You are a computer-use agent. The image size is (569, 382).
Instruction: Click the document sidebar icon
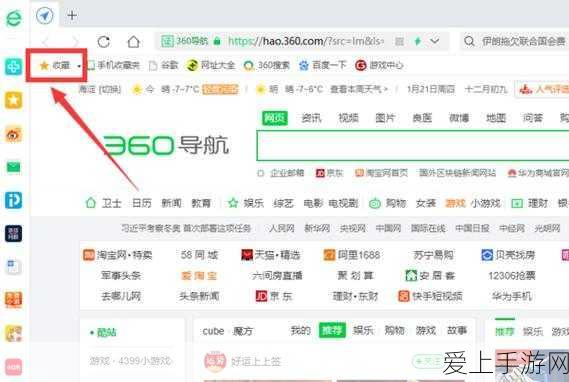(13, 267)
